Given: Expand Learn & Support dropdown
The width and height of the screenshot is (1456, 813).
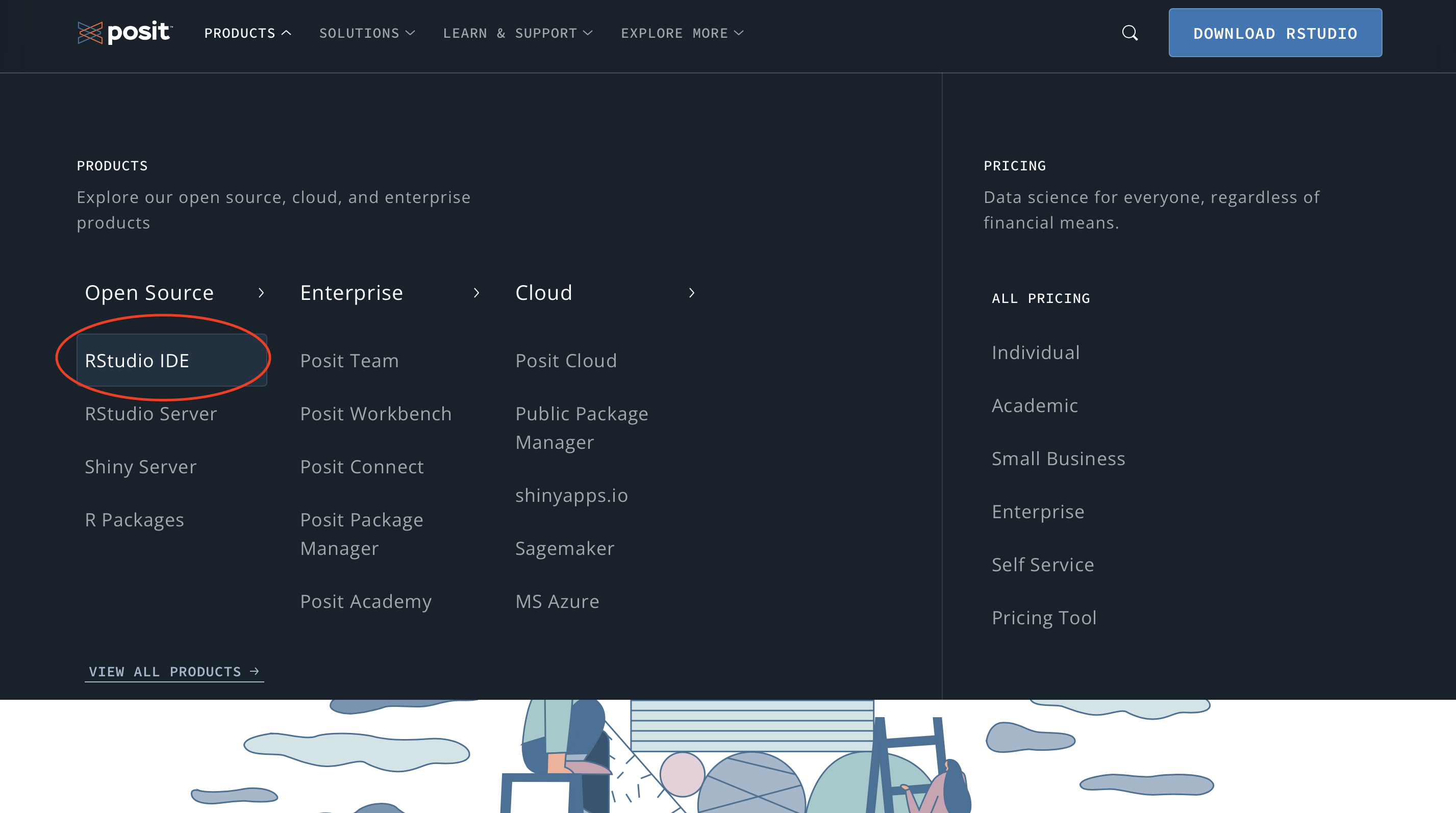Looking at the screenshot, I should click(517, 33).
